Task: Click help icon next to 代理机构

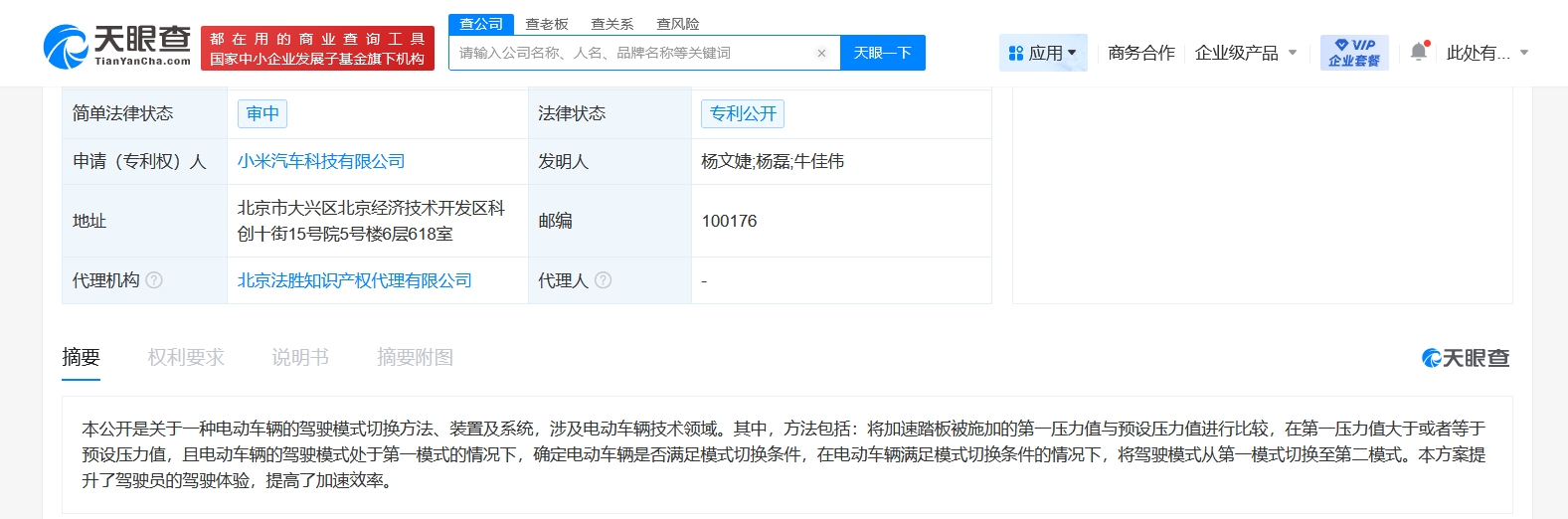Action: pos(154,280)
